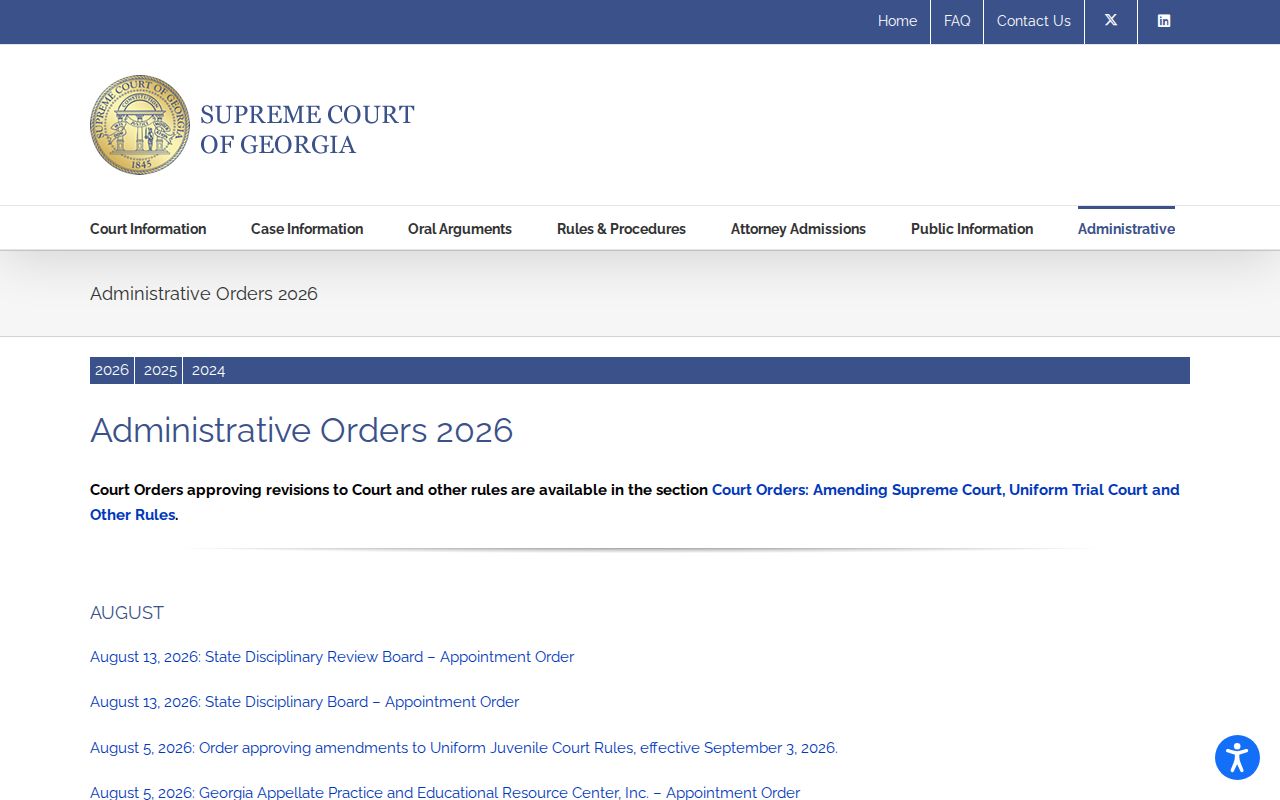Open the Rules & Procedures menu
This screenshot has height=800, width=1280.
point(621,229)
